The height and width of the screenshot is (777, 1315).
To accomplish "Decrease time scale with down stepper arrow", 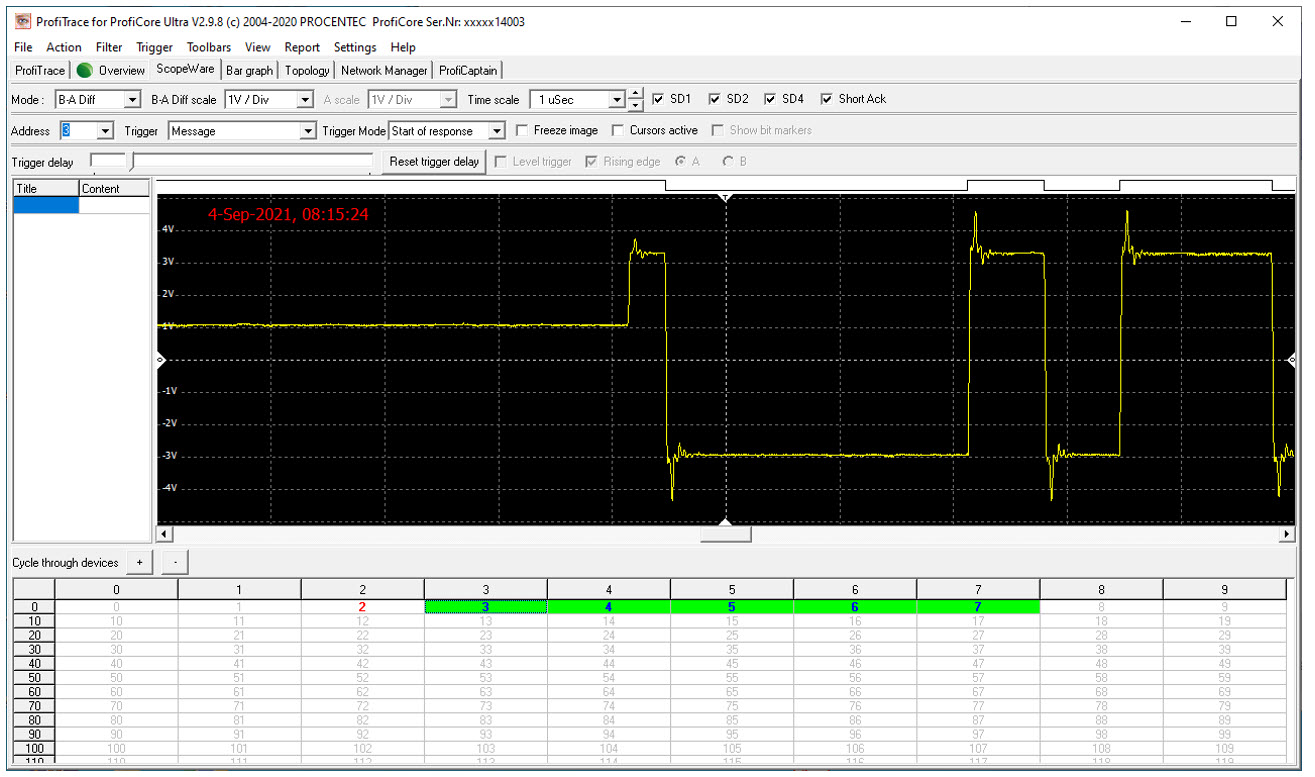I will pyautogui.click(x=635, y=105).
